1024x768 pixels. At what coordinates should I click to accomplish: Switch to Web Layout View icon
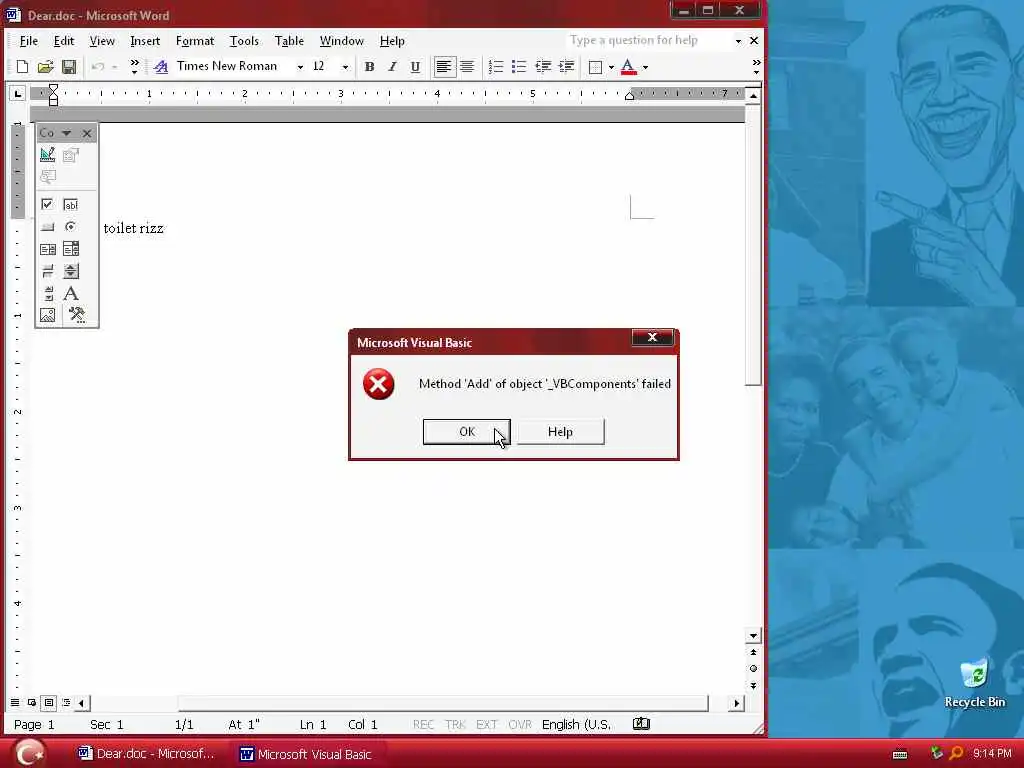tap(31, 703)
